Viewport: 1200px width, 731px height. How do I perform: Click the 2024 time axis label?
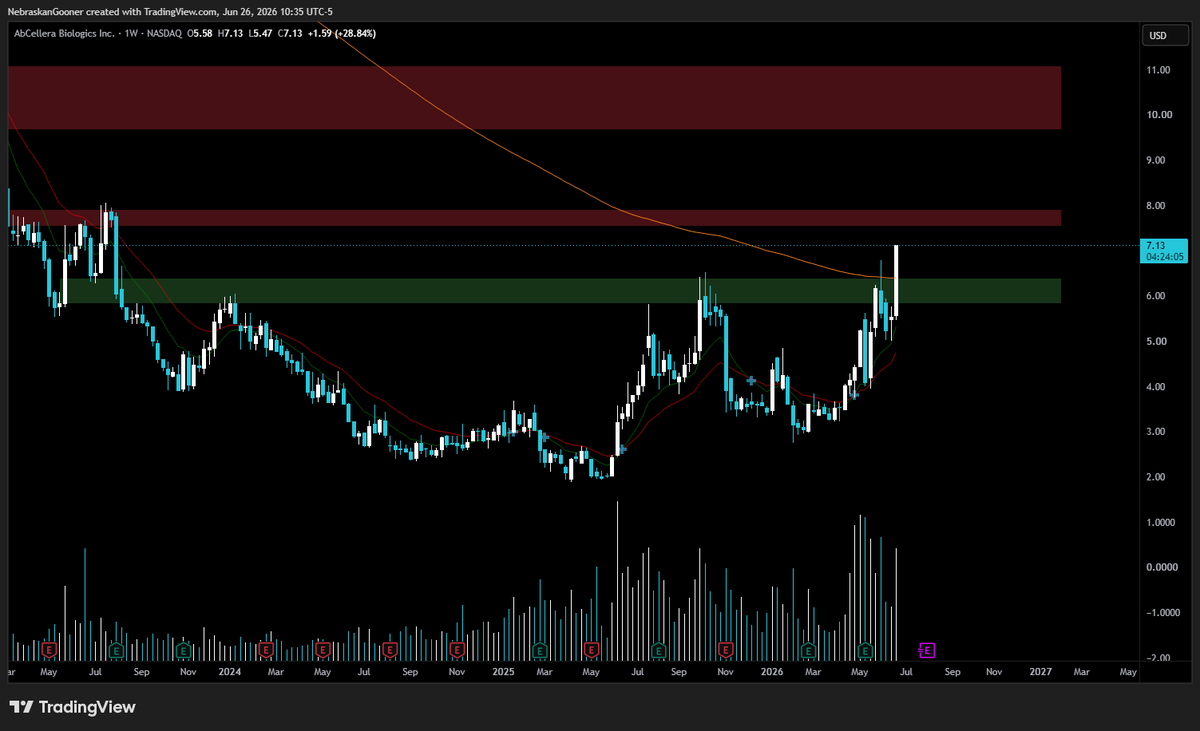click(230, 673)
